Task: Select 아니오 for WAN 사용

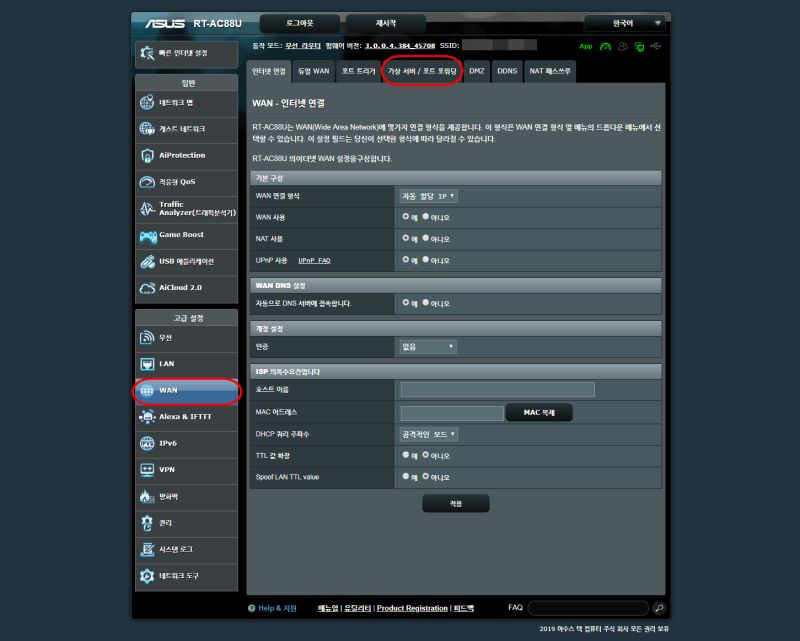Action: pos(426,217)
